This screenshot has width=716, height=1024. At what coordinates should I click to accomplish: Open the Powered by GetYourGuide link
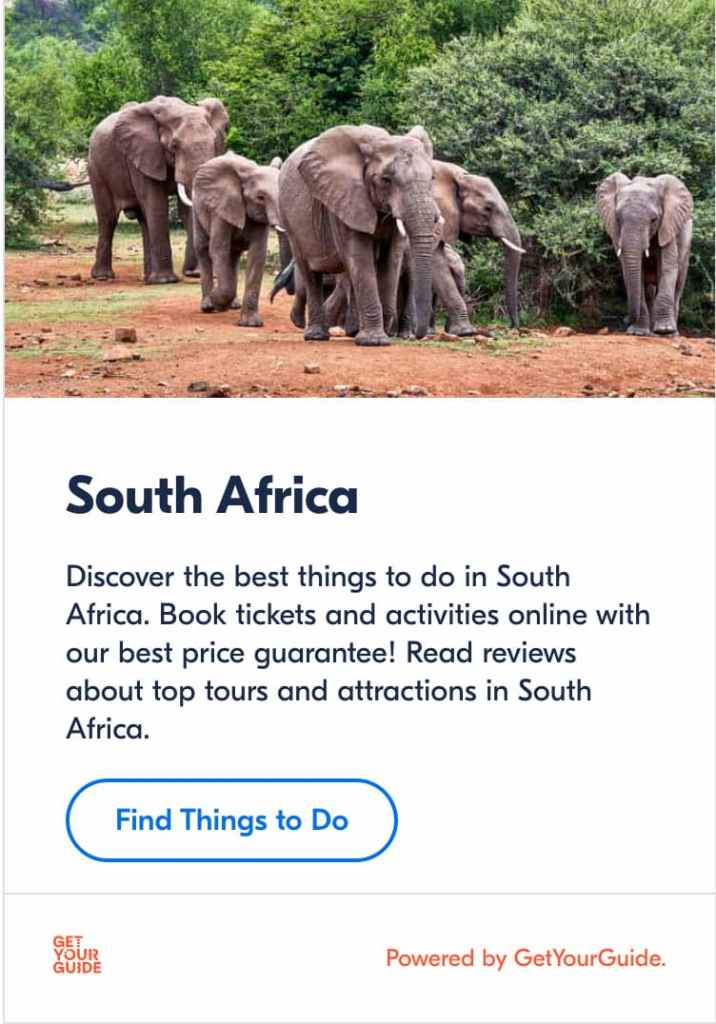pyautogui.click(x=525, y=958)
